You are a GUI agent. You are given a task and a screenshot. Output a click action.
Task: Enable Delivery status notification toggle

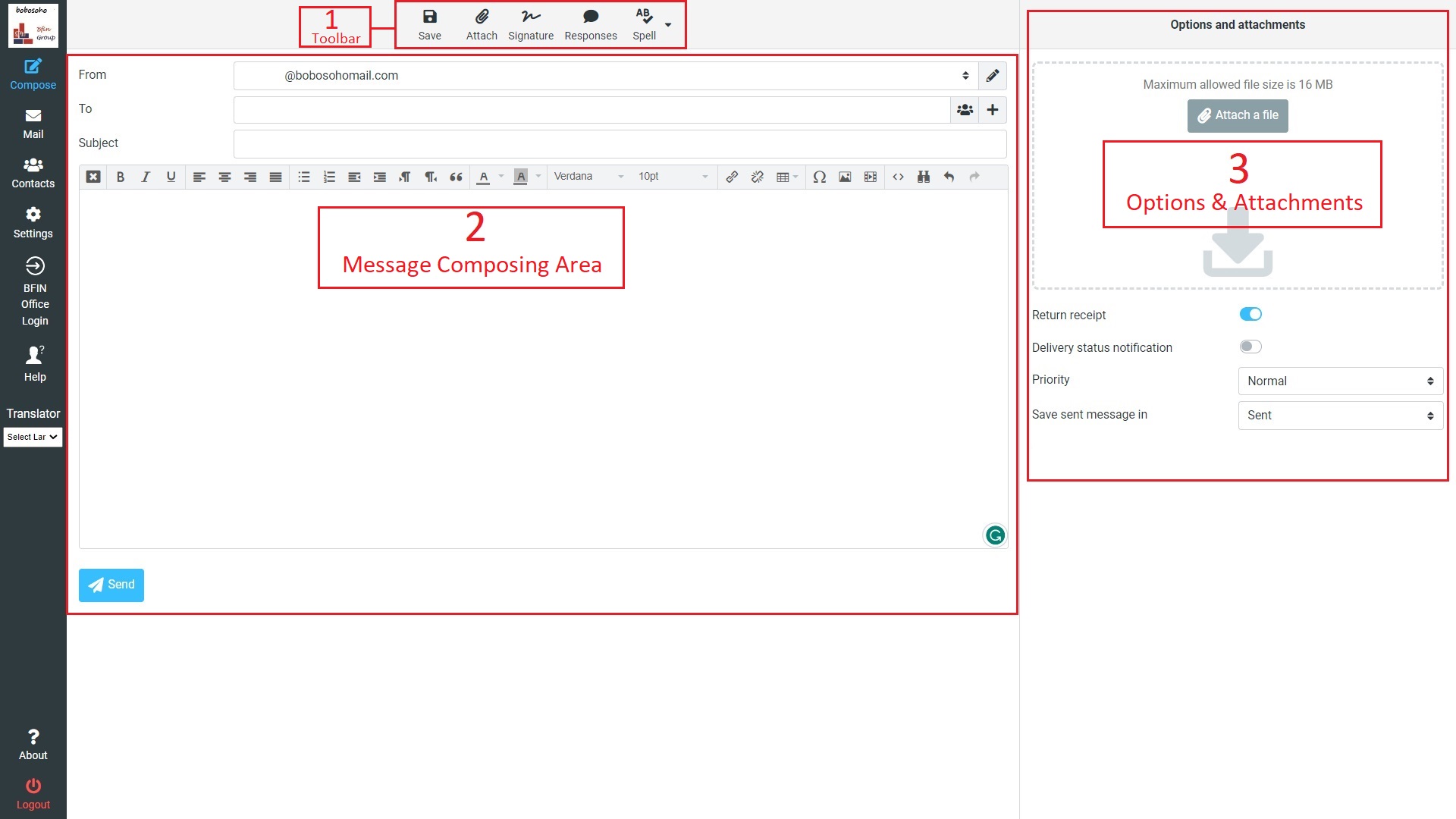pyautogui.click(x=1250, y=347)
